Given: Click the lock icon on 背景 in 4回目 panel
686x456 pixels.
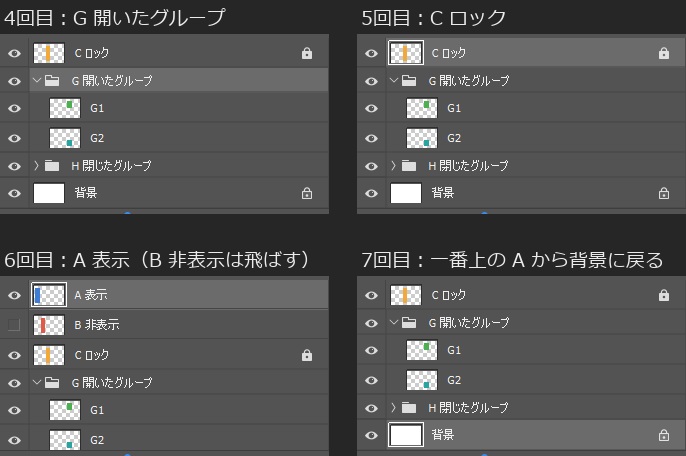Looking at the screenshot, I should (x=307, y=193).
